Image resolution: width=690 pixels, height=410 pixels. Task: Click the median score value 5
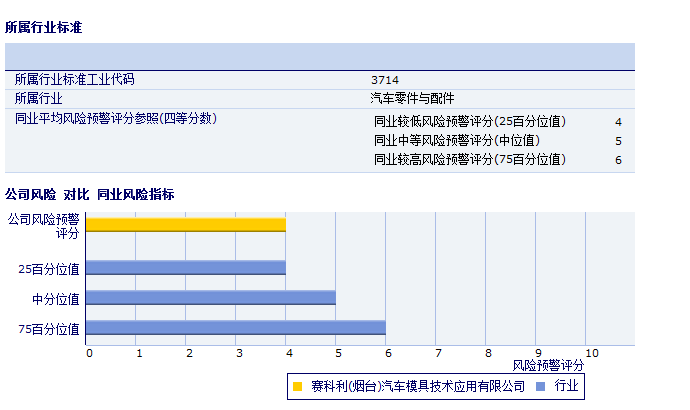point(618,141)
